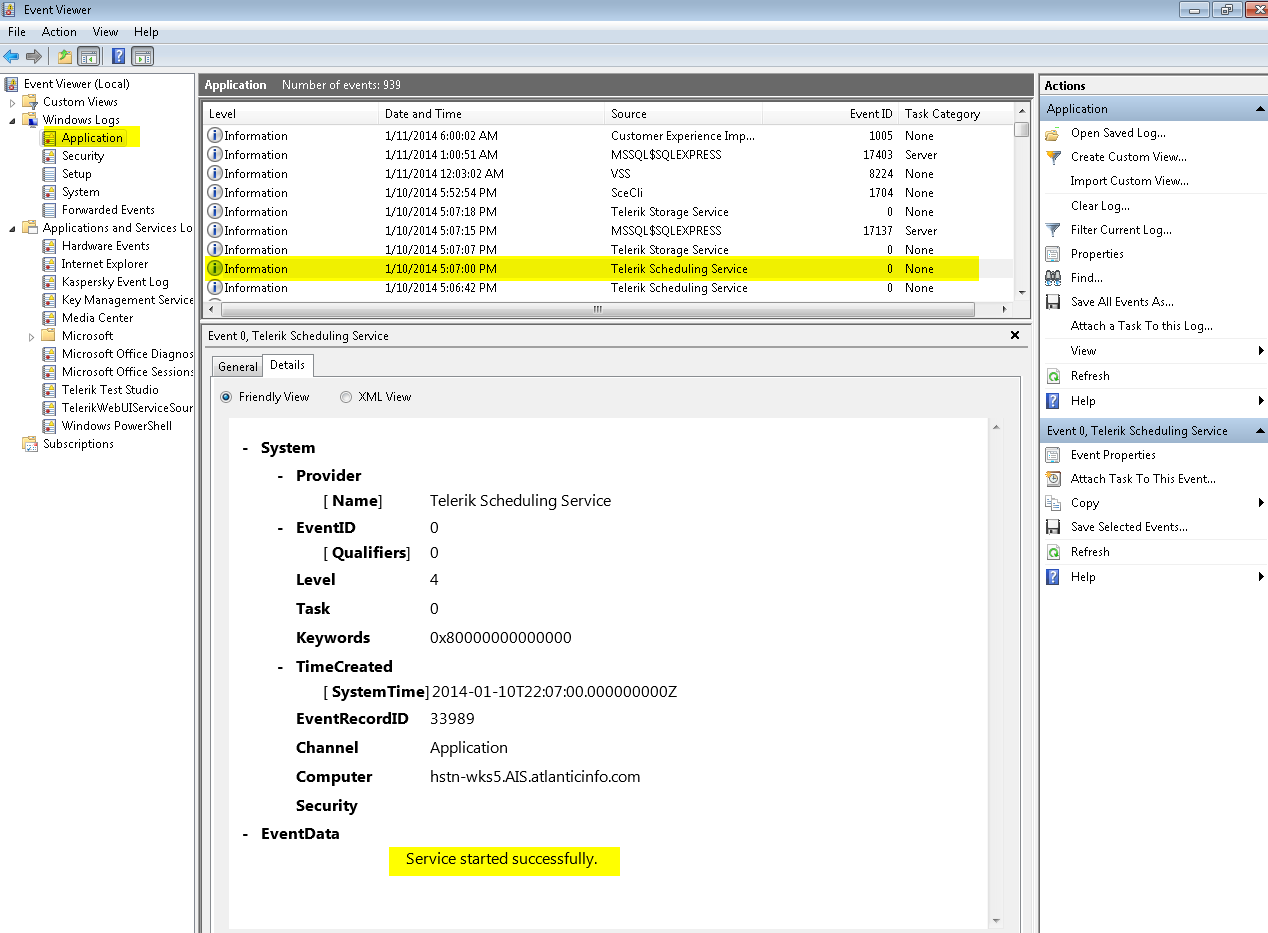Viewport: 1268px width, 933px height.
Task: Click the Subscriptions icon in tree
Action: (x=30, y=444)
